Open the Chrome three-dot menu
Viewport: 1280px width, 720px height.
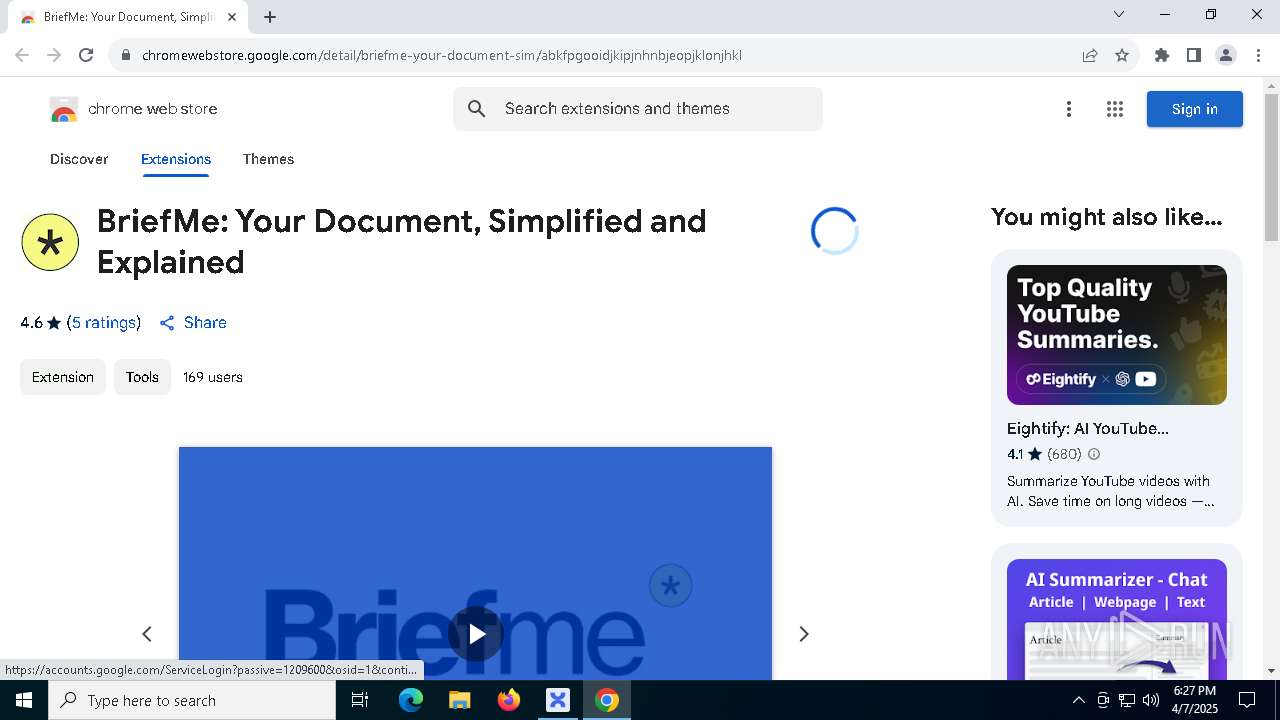click(x=1259, y=55)
